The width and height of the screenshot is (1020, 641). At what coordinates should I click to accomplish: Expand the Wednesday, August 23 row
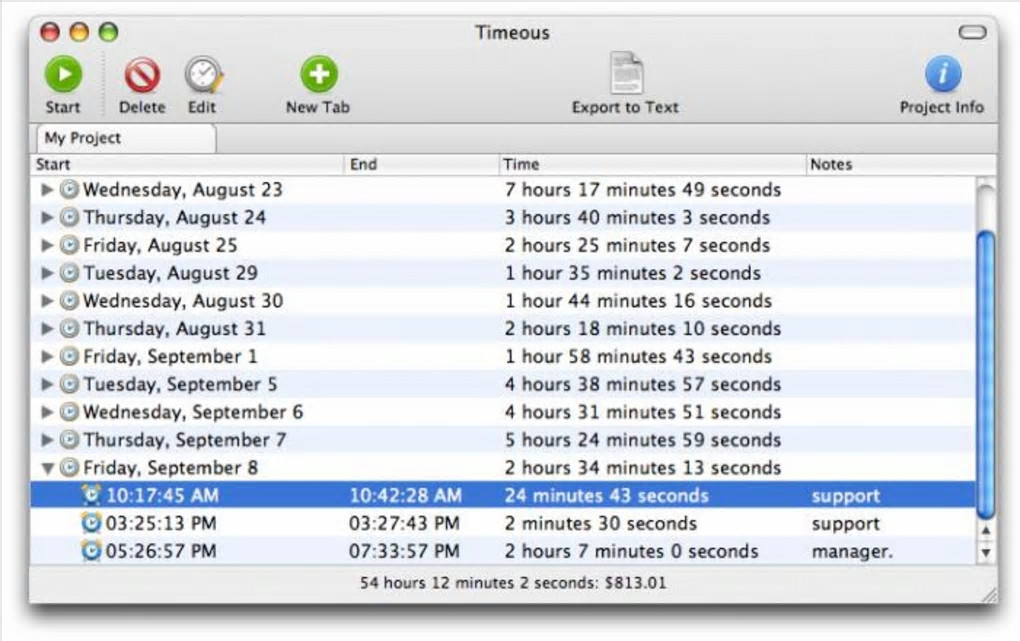coord(47,189)
